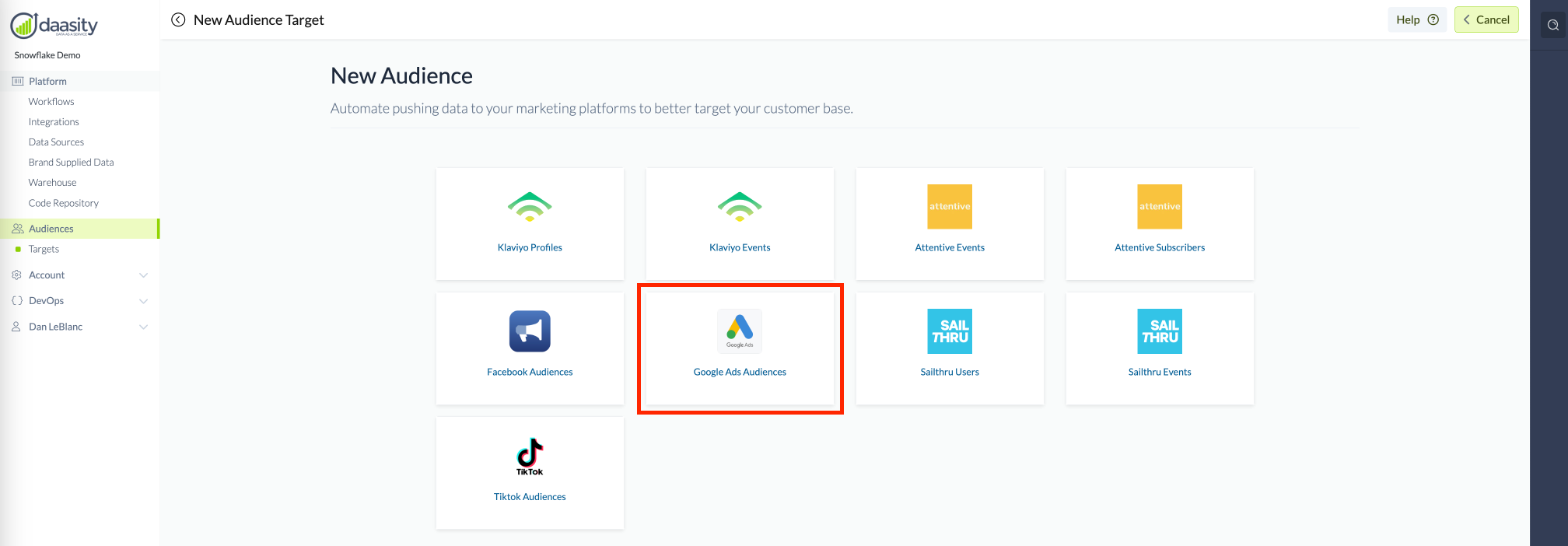Open the Attentive Subscribers text link
The width and height of the screenshot is (1568, 546).
(1160, 247)
